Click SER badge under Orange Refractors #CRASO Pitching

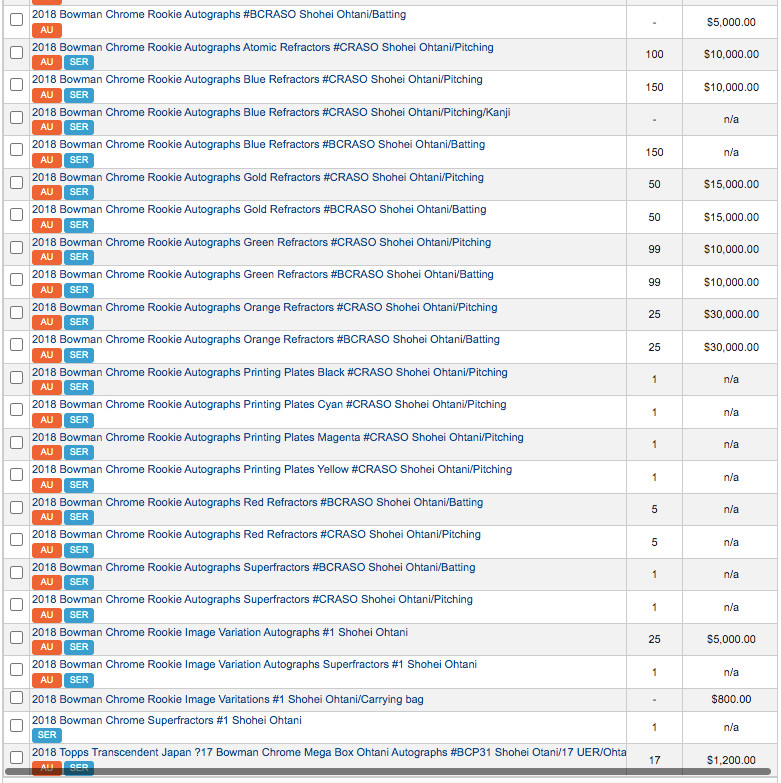[x=79, y=322]
